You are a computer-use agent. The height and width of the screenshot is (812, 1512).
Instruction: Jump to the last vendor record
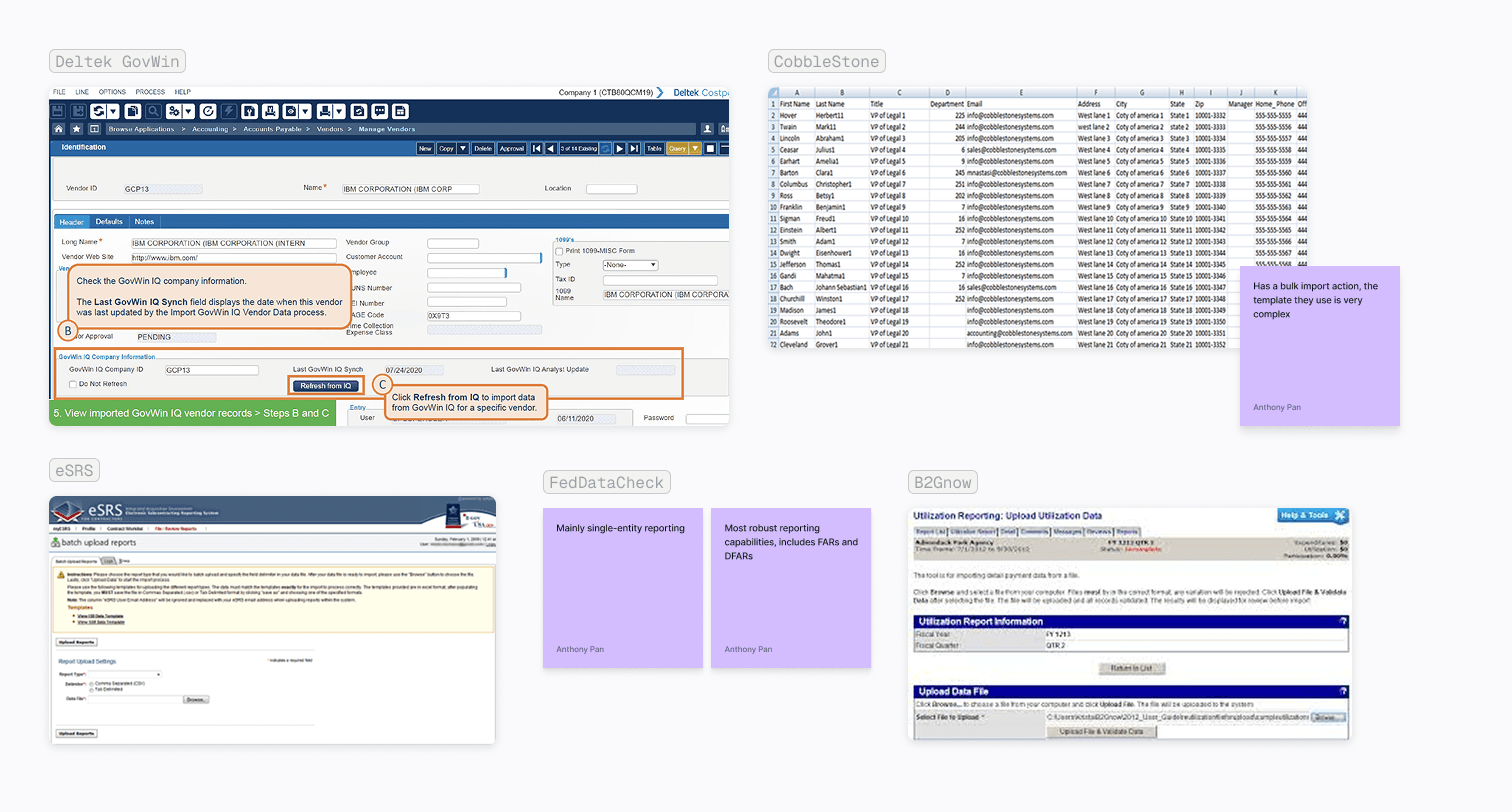pyautogui.click(x=634, y=148)
